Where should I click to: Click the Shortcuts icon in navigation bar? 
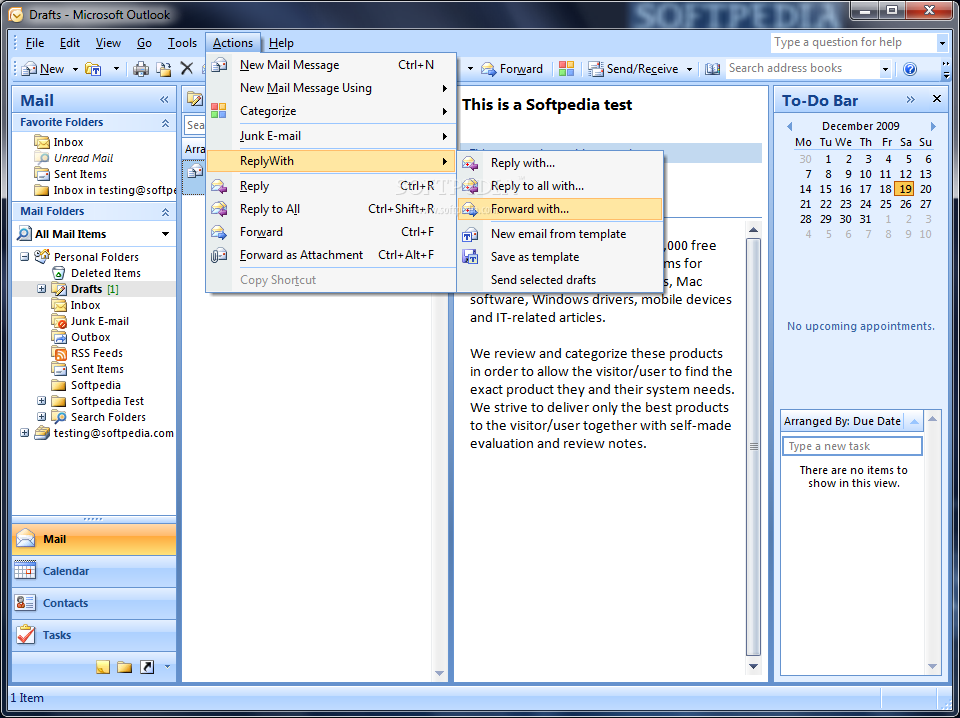(147, 667)
